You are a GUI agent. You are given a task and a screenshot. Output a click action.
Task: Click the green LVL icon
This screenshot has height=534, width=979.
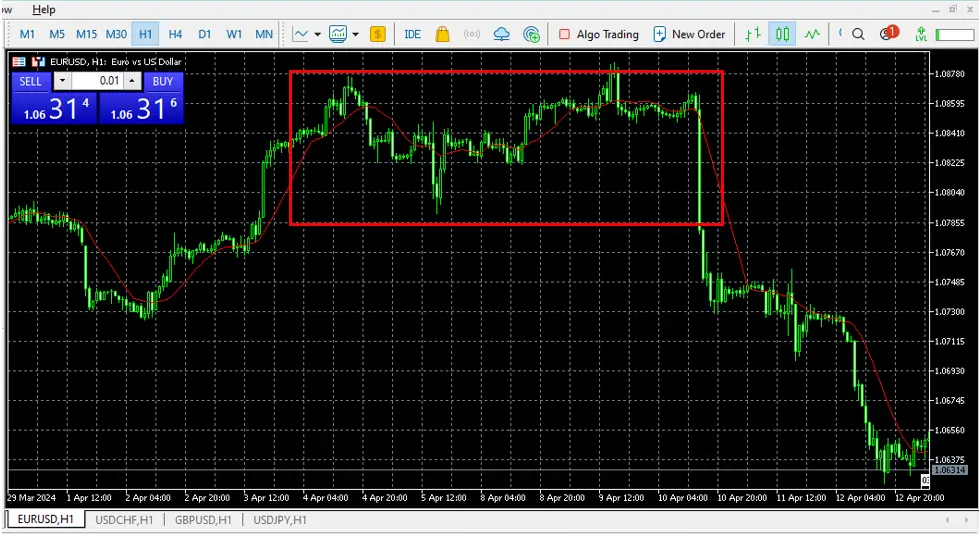pyautogui.click(x=921, y=34)
